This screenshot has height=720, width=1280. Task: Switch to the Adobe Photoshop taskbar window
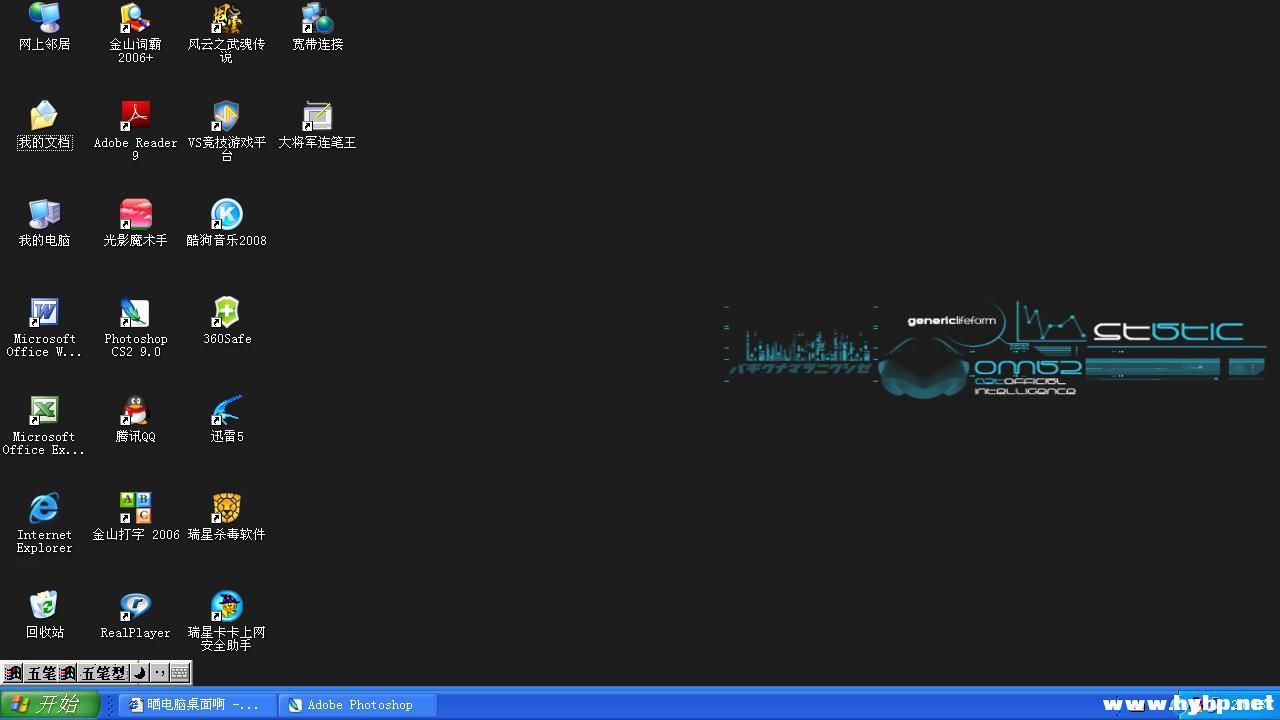pyautogui.click(x=358, y=705)
